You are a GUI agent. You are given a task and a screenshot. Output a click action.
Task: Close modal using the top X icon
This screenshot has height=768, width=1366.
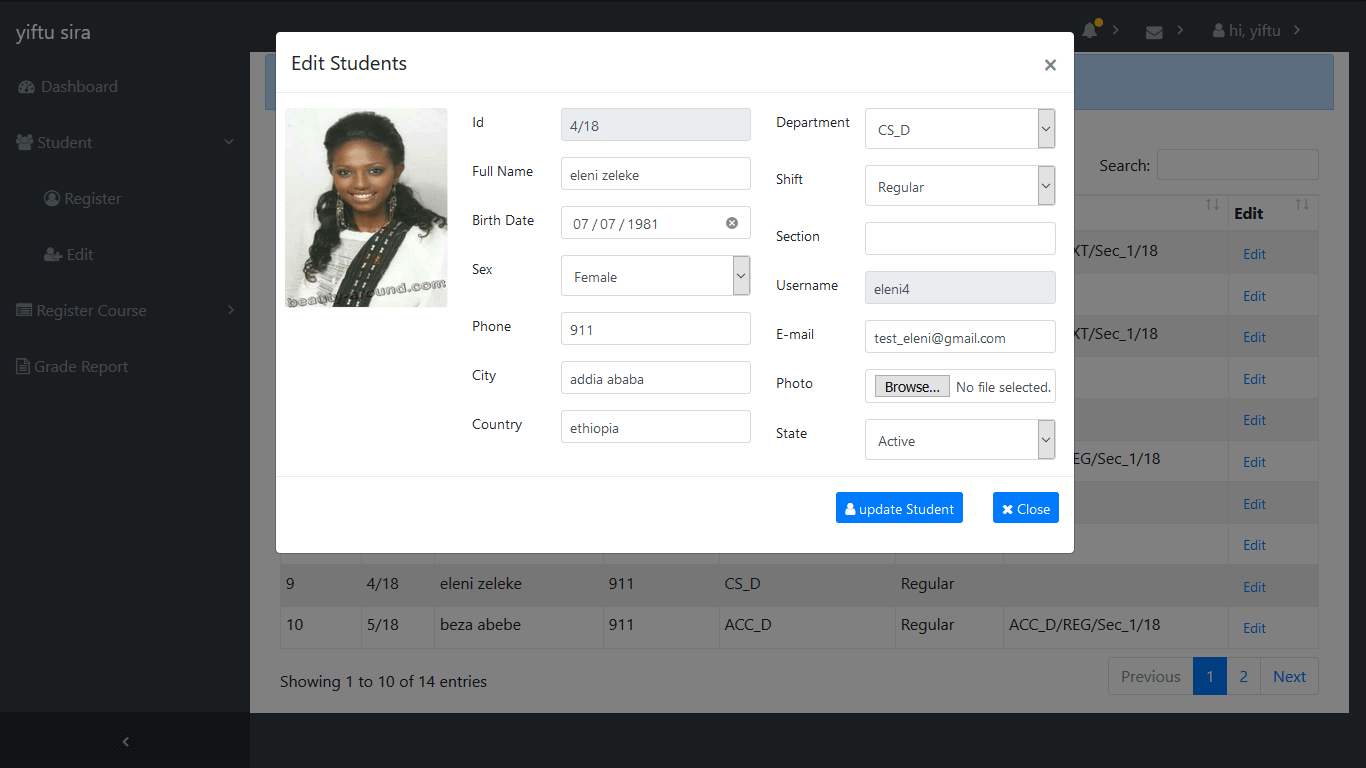point(1050,65)
